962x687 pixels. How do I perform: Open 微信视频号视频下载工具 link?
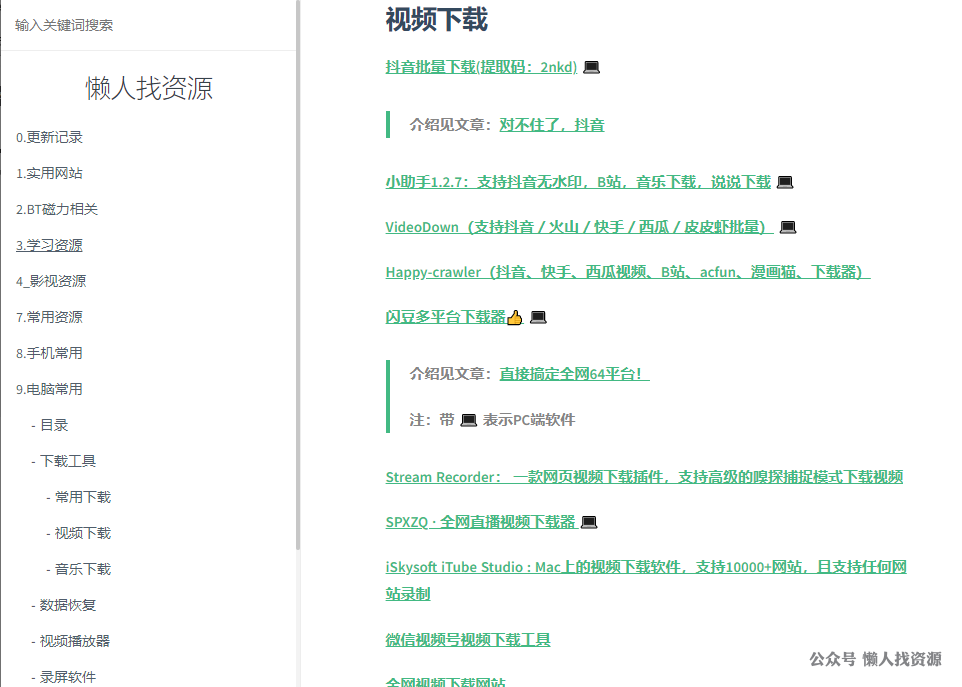click(468, 640)
